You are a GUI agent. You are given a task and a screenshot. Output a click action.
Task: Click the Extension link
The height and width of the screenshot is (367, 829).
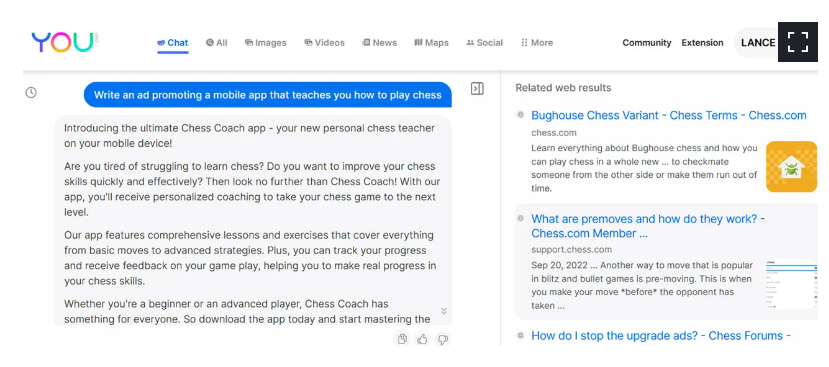pyautogui.click(x=702, y=43)
